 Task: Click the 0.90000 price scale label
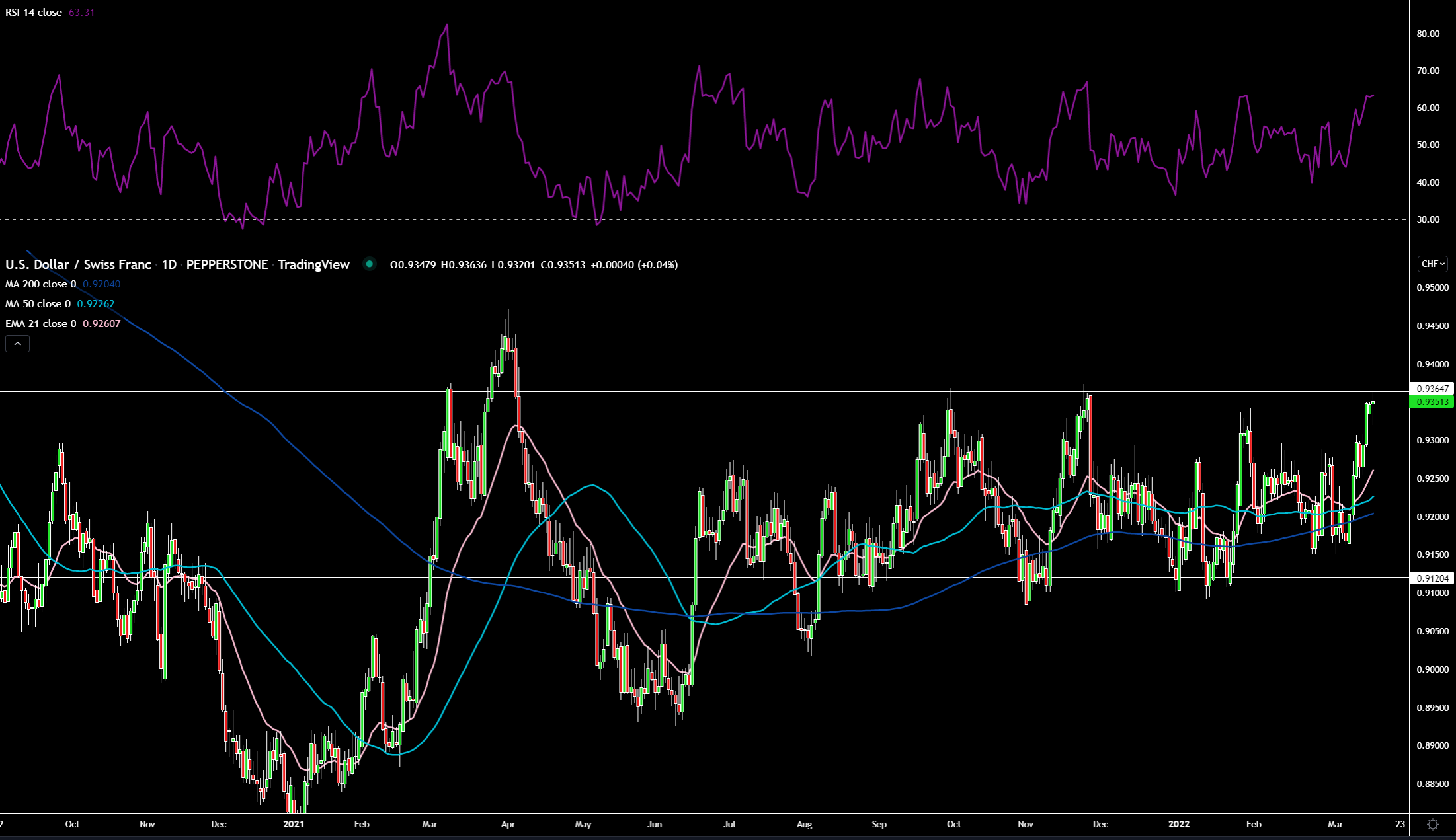point(1432,669)
